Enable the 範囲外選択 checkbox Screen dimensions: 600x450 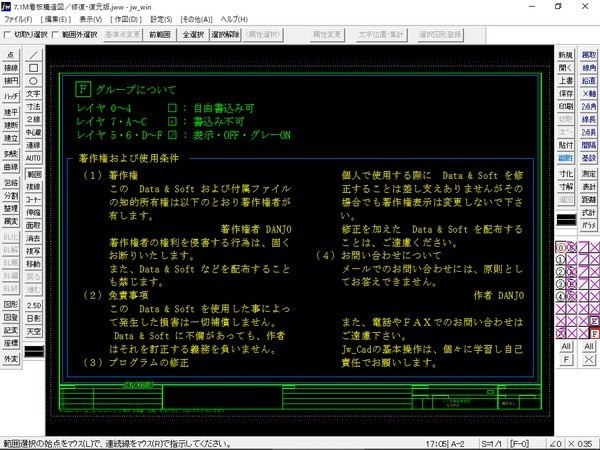[x=55, y=35]
